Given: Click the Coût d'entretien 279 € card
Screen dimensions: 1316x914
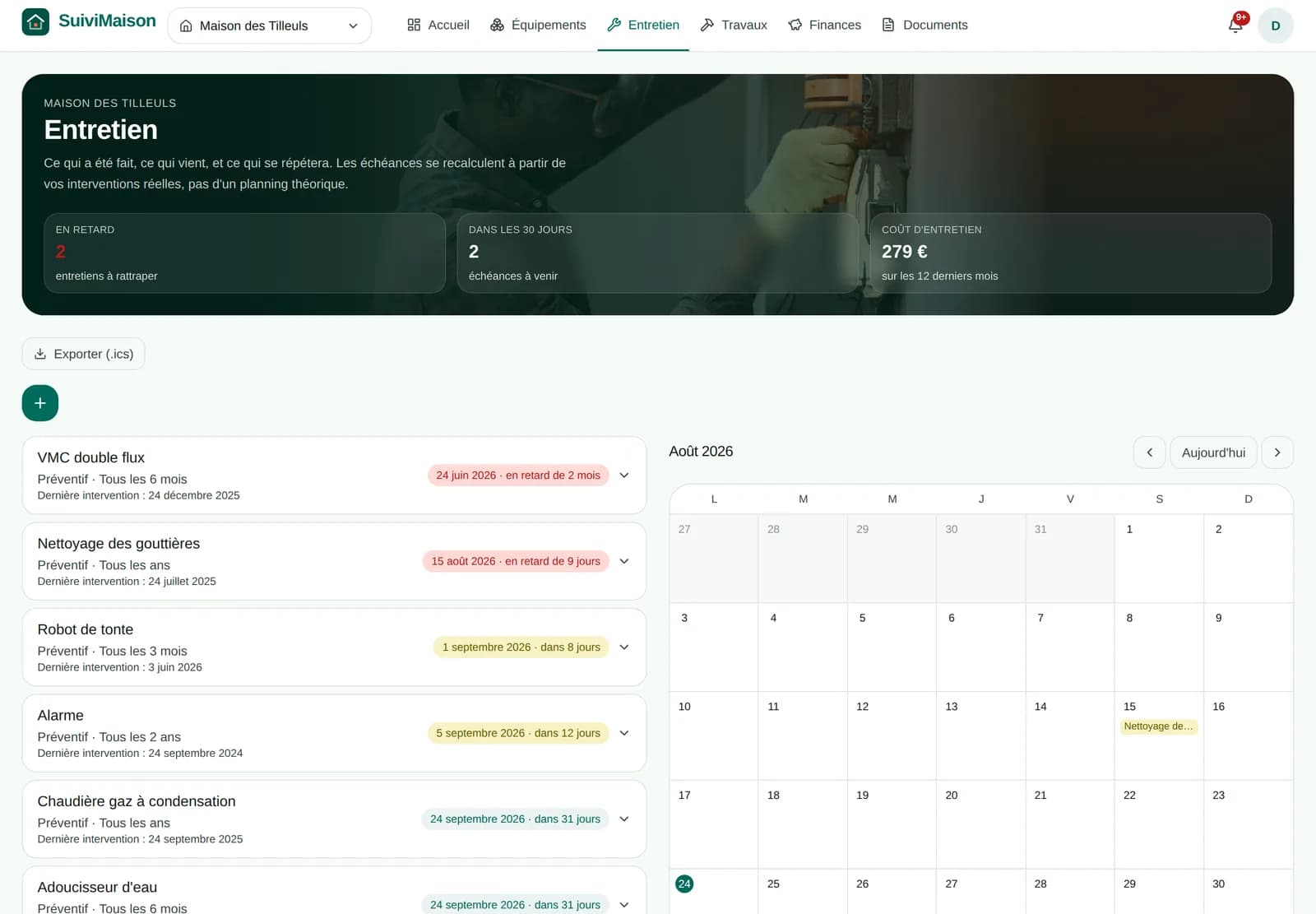Looking at the screenshot, I should click(x=1071, y=253).
